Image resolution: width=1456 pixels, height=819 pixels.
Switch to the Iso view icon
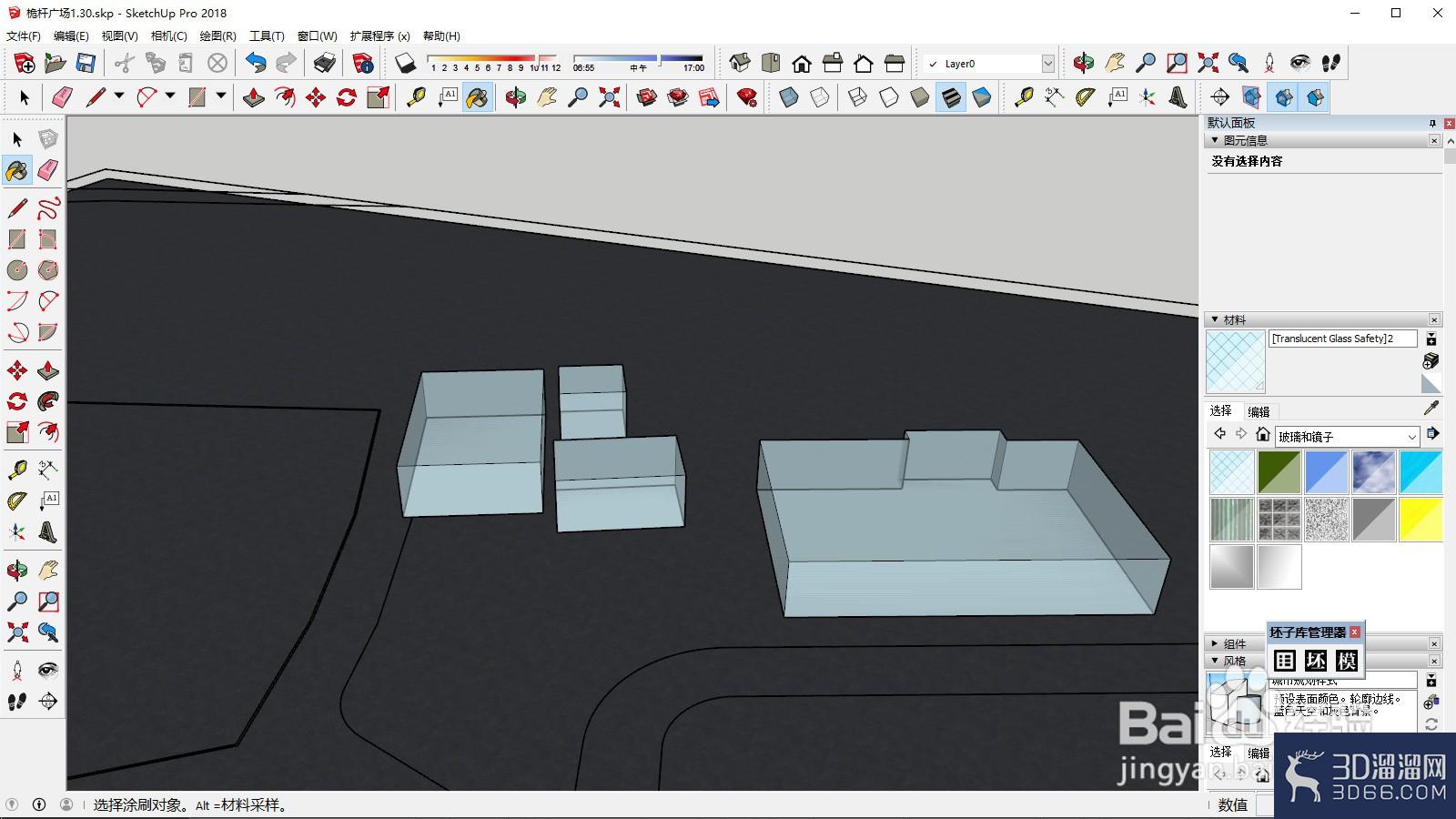(x=740, y=63)
